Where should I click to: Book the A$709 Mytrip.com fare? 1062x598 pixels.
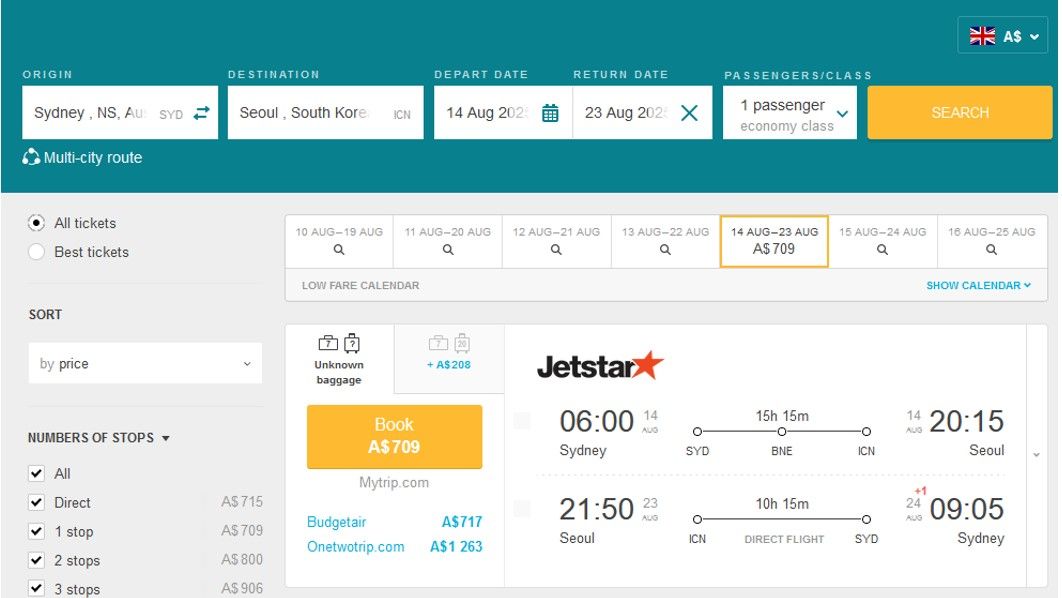[x=394, y=436]
